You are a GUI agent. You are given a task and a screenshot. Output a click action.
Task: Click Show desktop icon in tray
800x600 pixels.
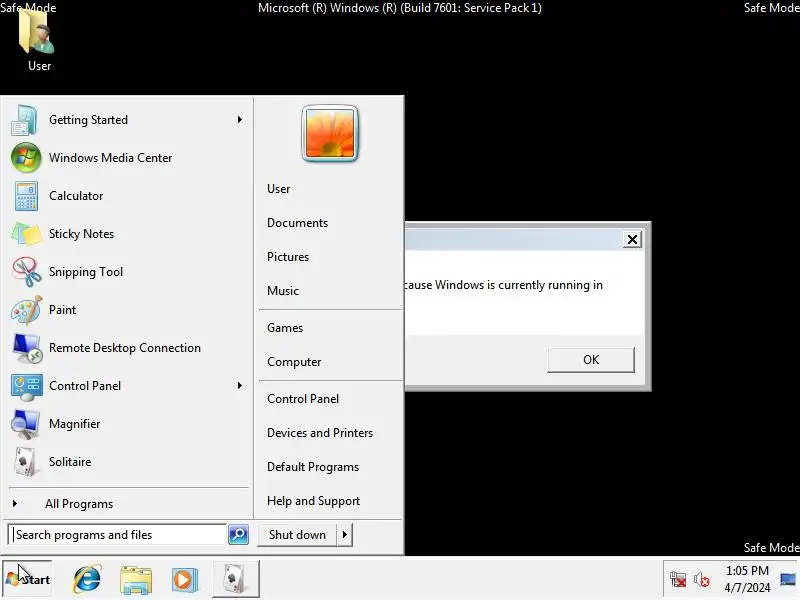[788, 580]
